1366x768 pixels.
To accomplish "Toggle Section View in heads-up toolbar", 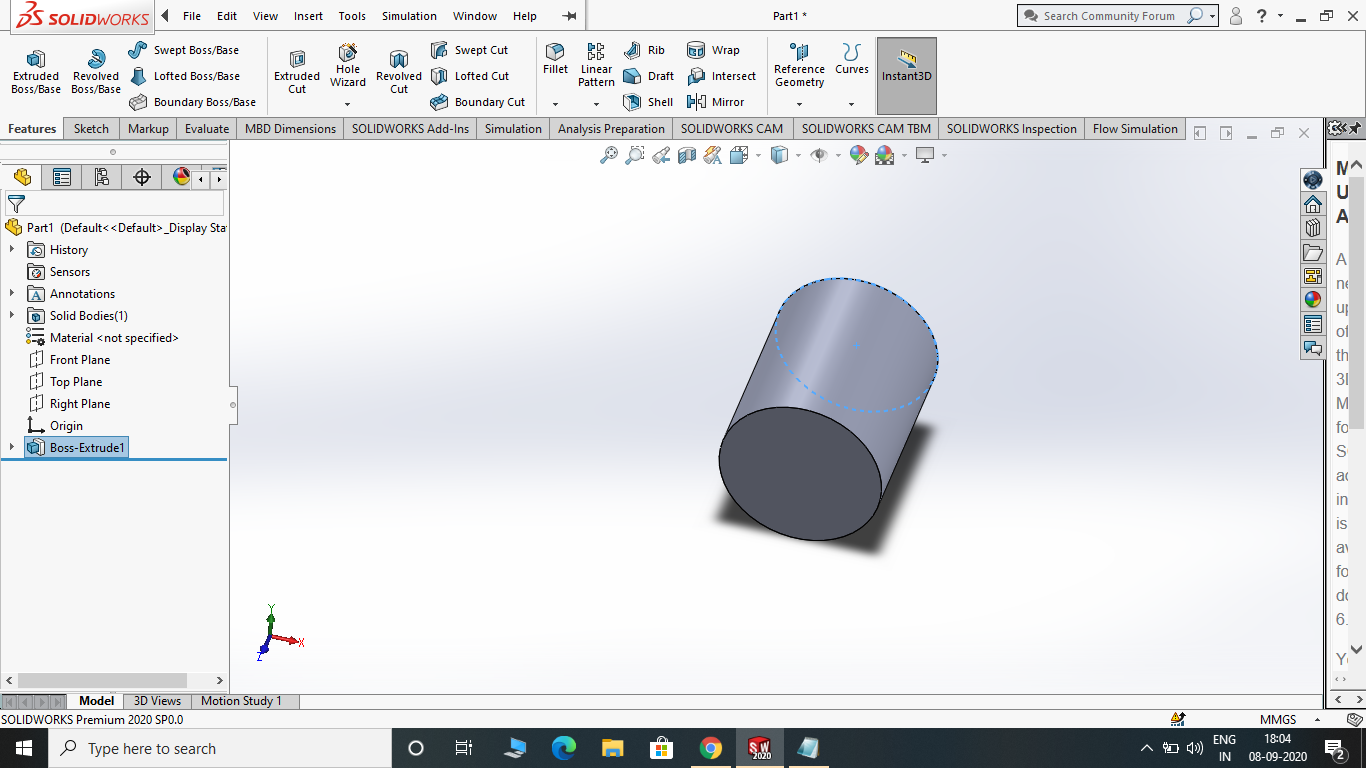I will pyautogui.click(x=684, y=155).
